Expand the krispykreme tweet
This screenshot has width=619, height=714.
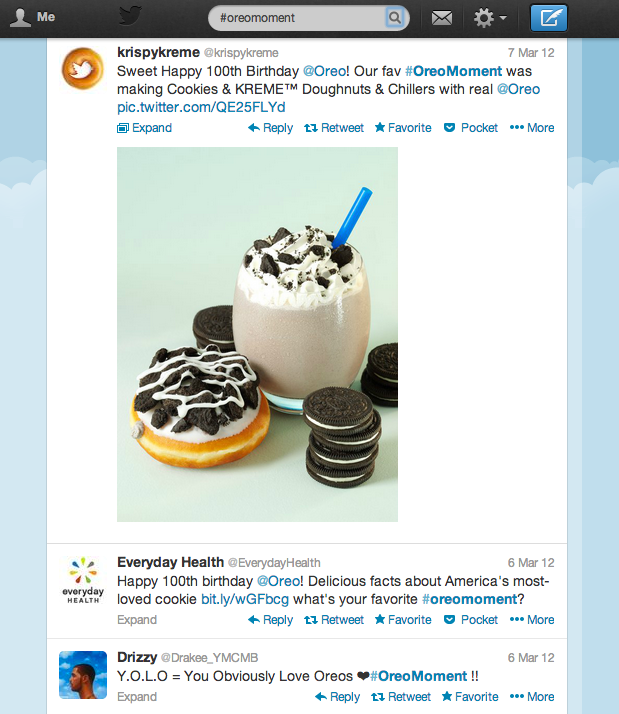(144, 128)
